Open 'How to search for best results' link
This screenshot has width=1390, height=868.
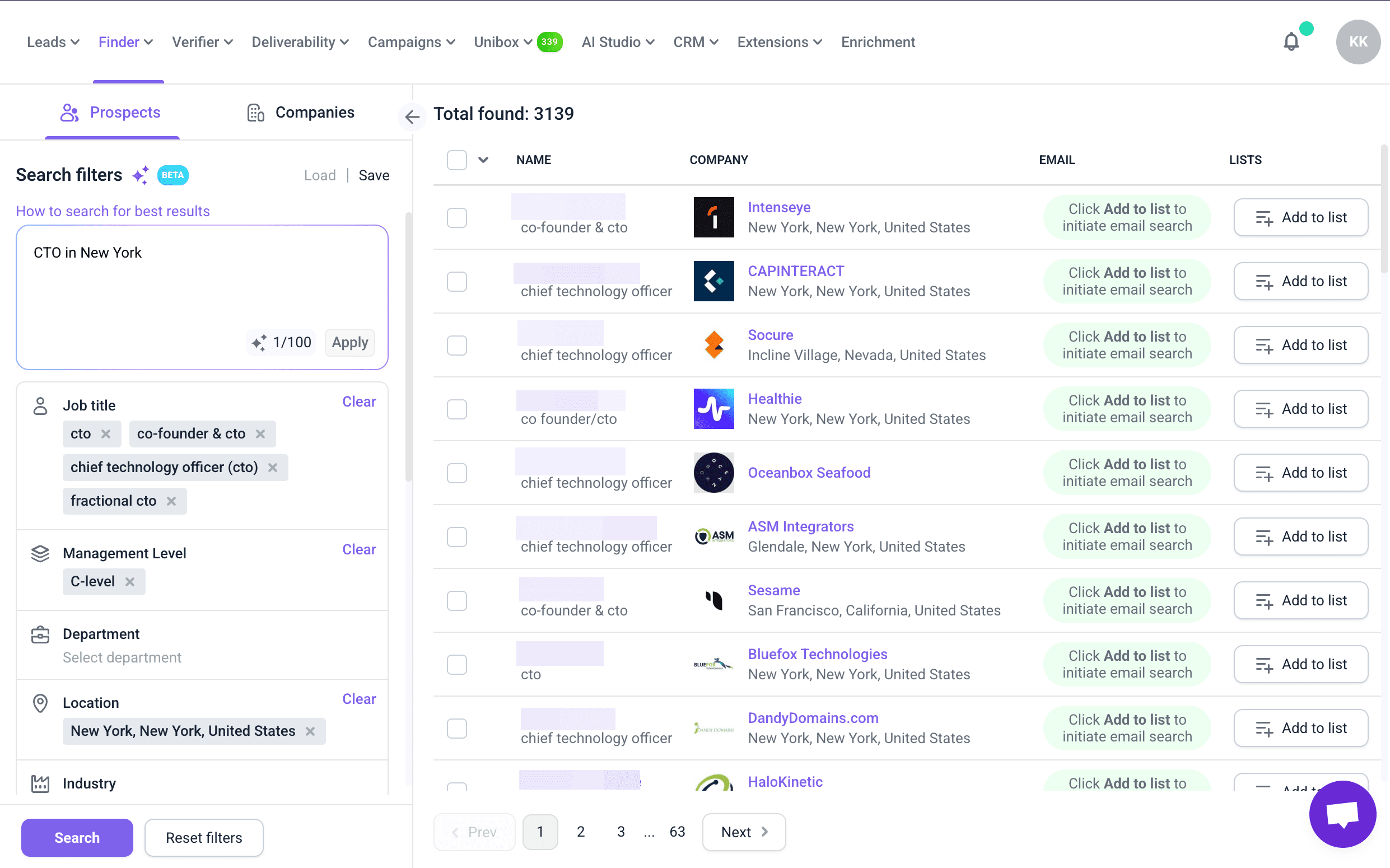pyautogui.click(x=113, y=211)
